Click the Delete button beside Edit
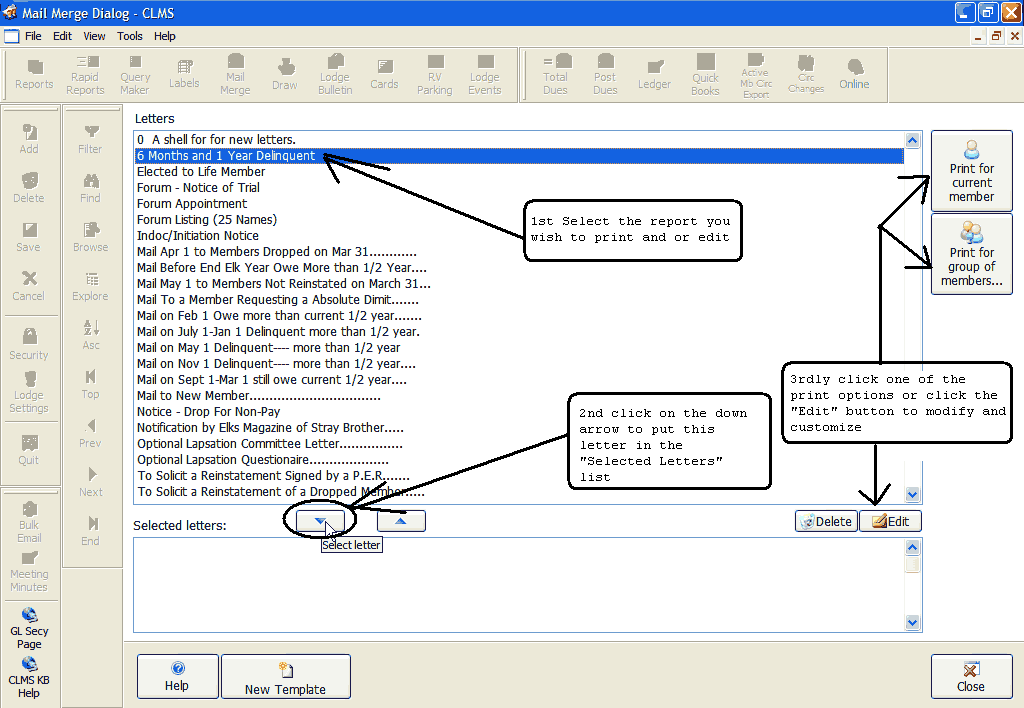 point(826,521)
